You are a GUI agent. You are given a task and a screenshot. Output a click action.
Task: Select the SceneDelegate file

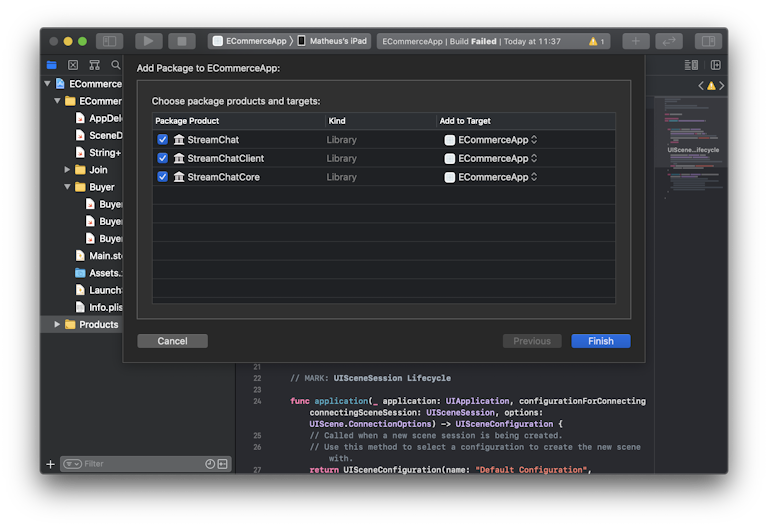pos(98,135)
